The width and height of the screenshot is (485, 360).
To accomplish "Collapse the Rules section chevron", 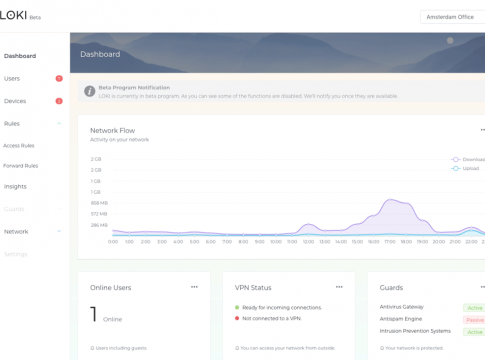I will tap(59, 123).
